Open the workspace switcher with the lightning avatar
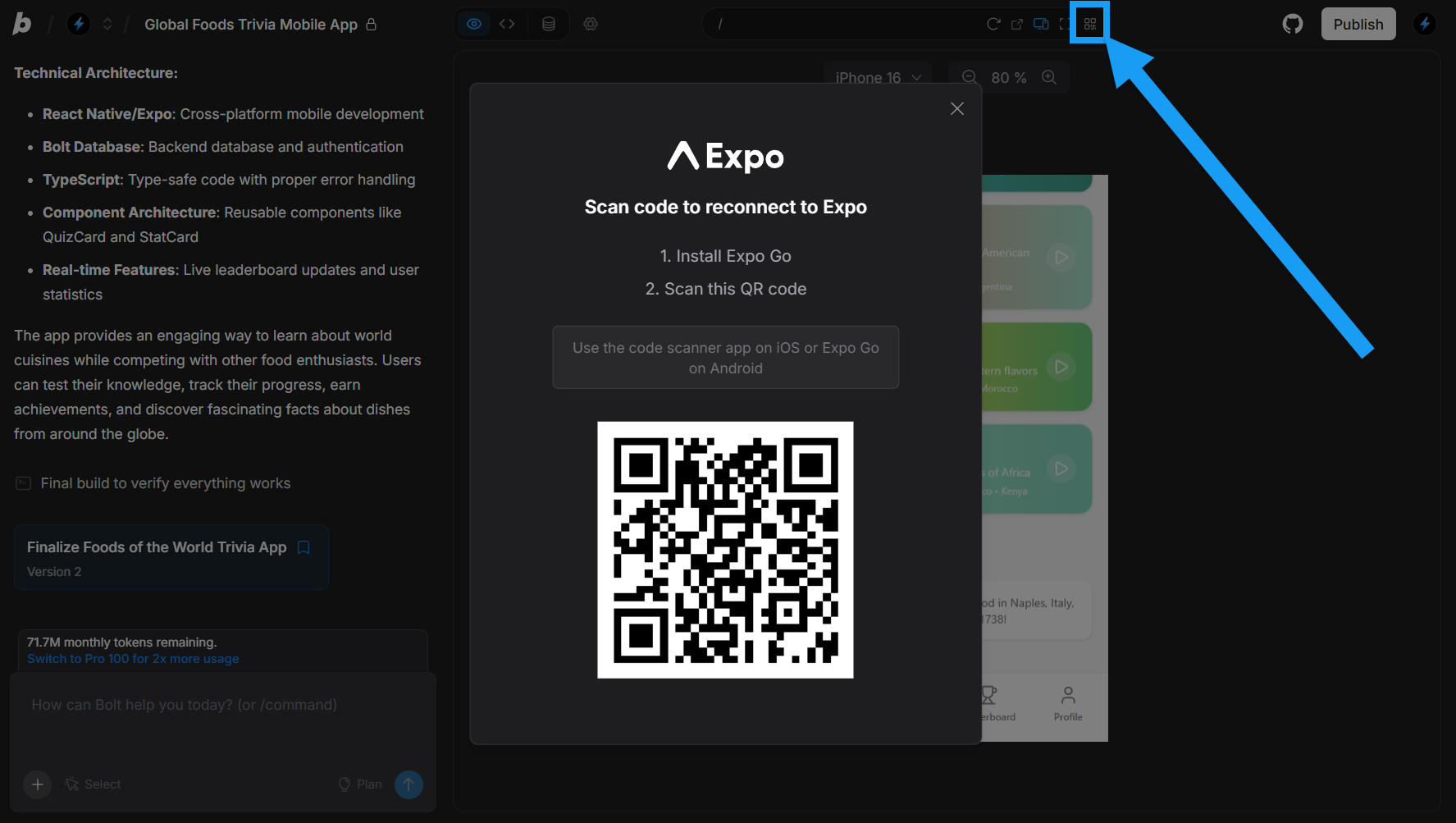The image size is (1456, 823). pos(79,24)
